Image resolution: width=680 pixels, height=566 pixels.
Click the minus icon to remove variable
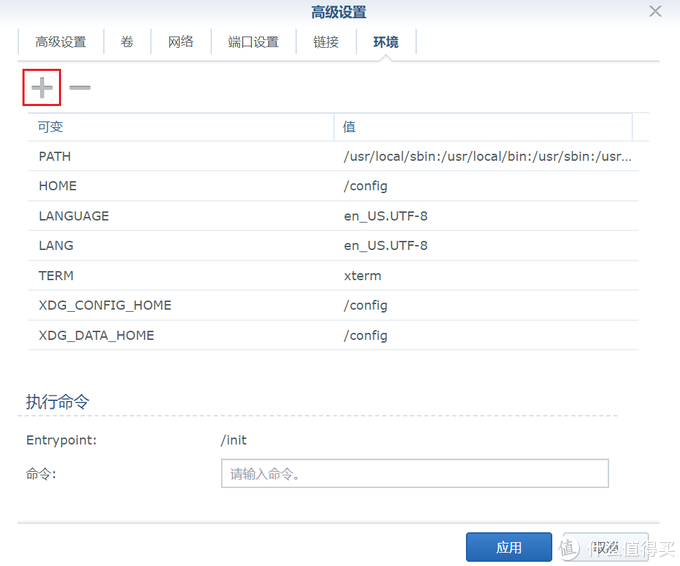[80, 88]
